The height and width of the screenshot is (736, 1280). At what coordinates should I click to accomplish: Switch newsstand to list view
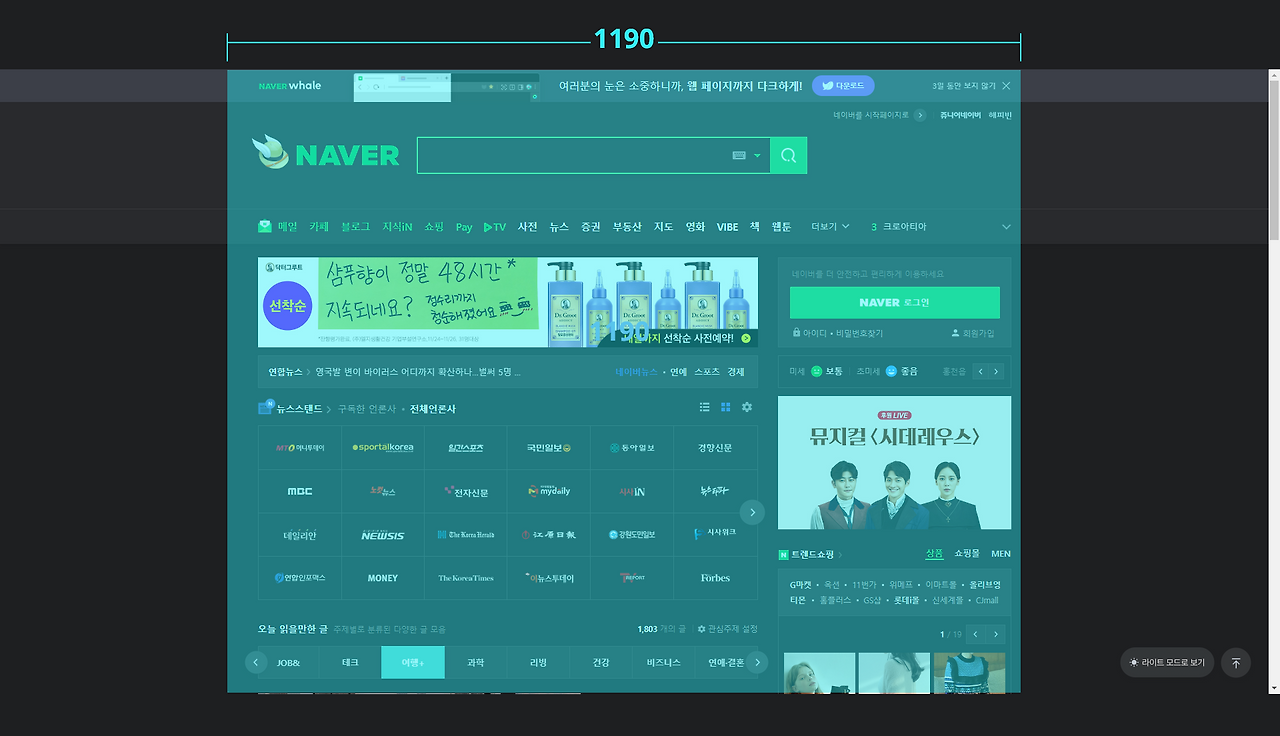705,407
